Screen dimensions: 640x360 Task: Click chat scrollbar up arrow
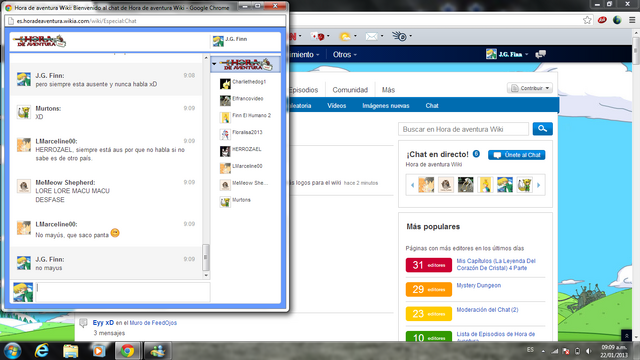(206, 58)
